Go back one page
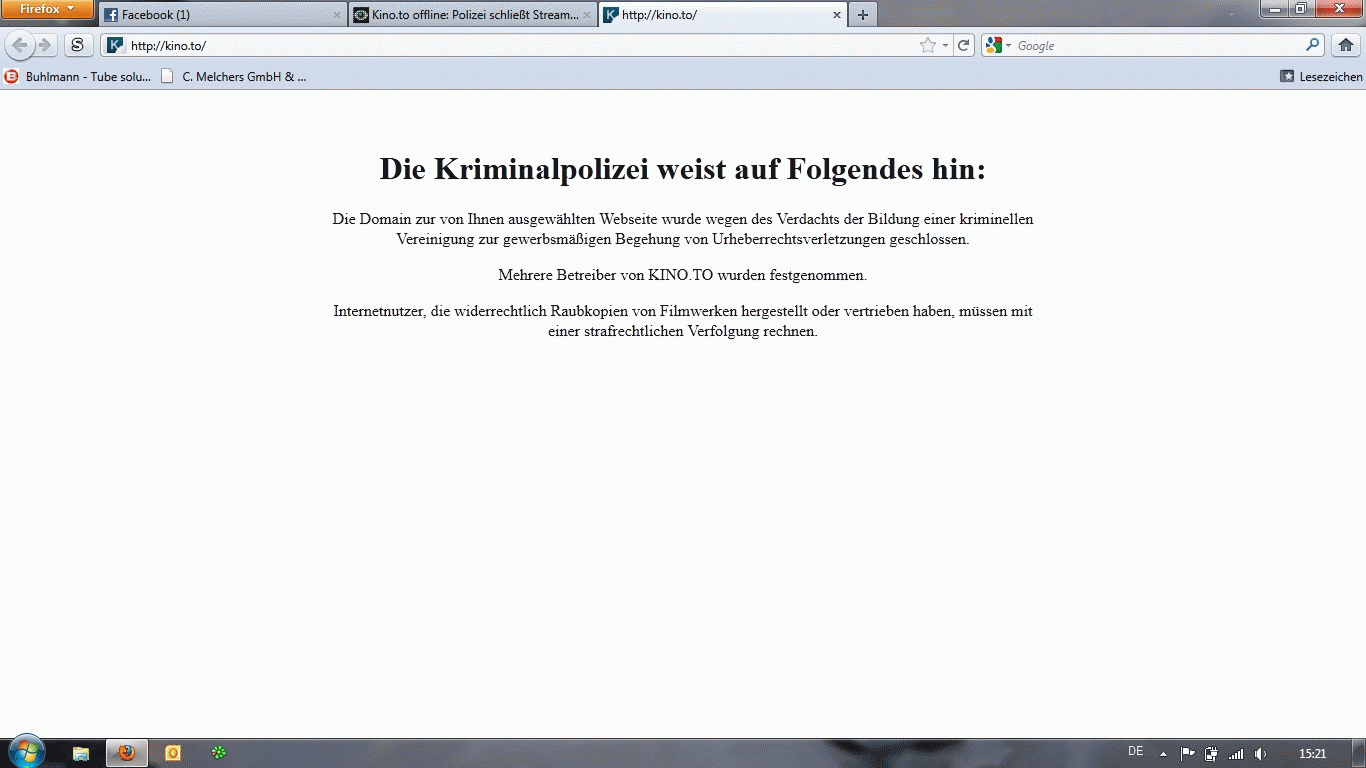Image resolution: width=1366 pixels, height=768 pixels. pos(20,45)
